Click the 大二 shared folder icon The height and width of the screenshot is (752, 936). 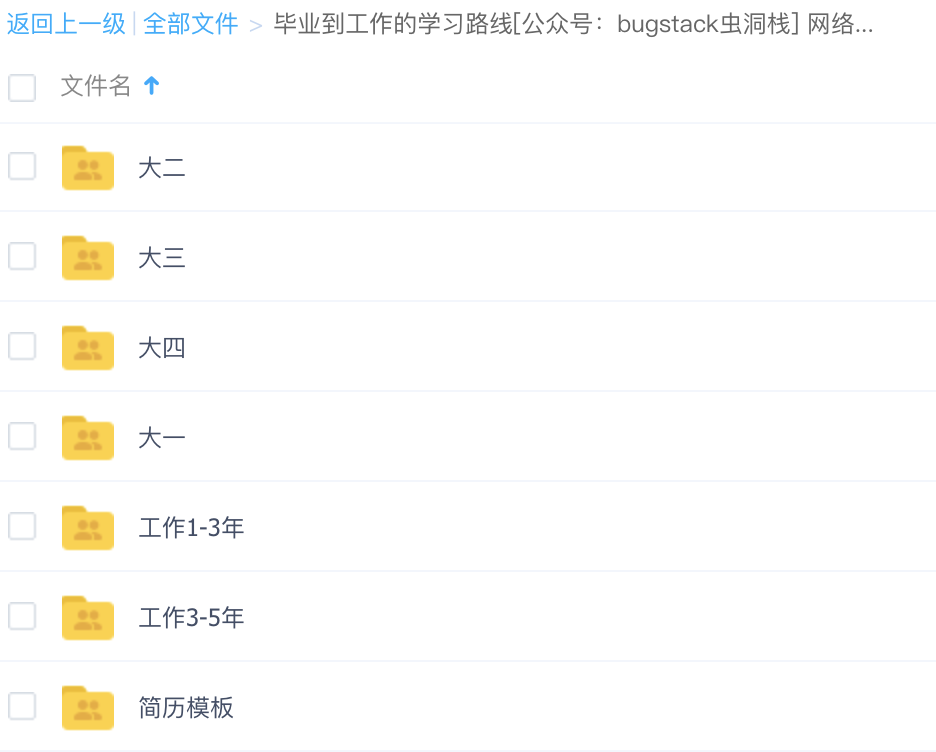pos(88,168)
